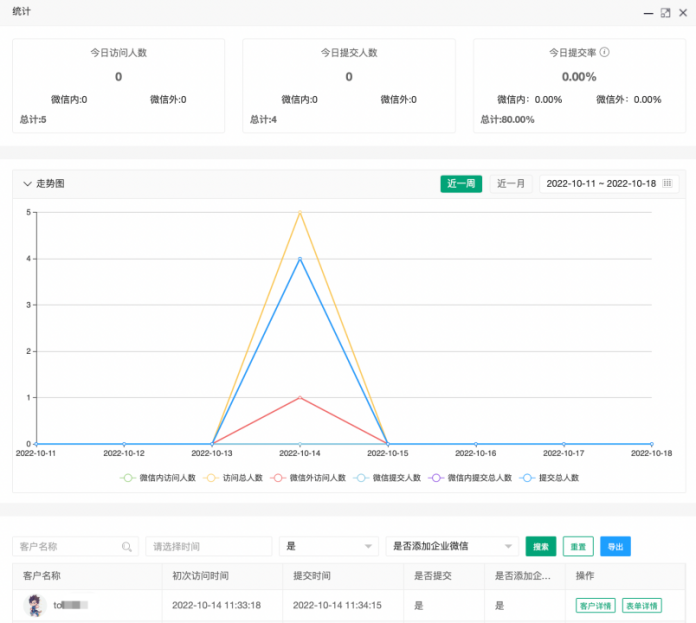Screen dimensions: 696x623
Task: Click the 微信外访问人数 point at value 1
Action: click(300, 398)
